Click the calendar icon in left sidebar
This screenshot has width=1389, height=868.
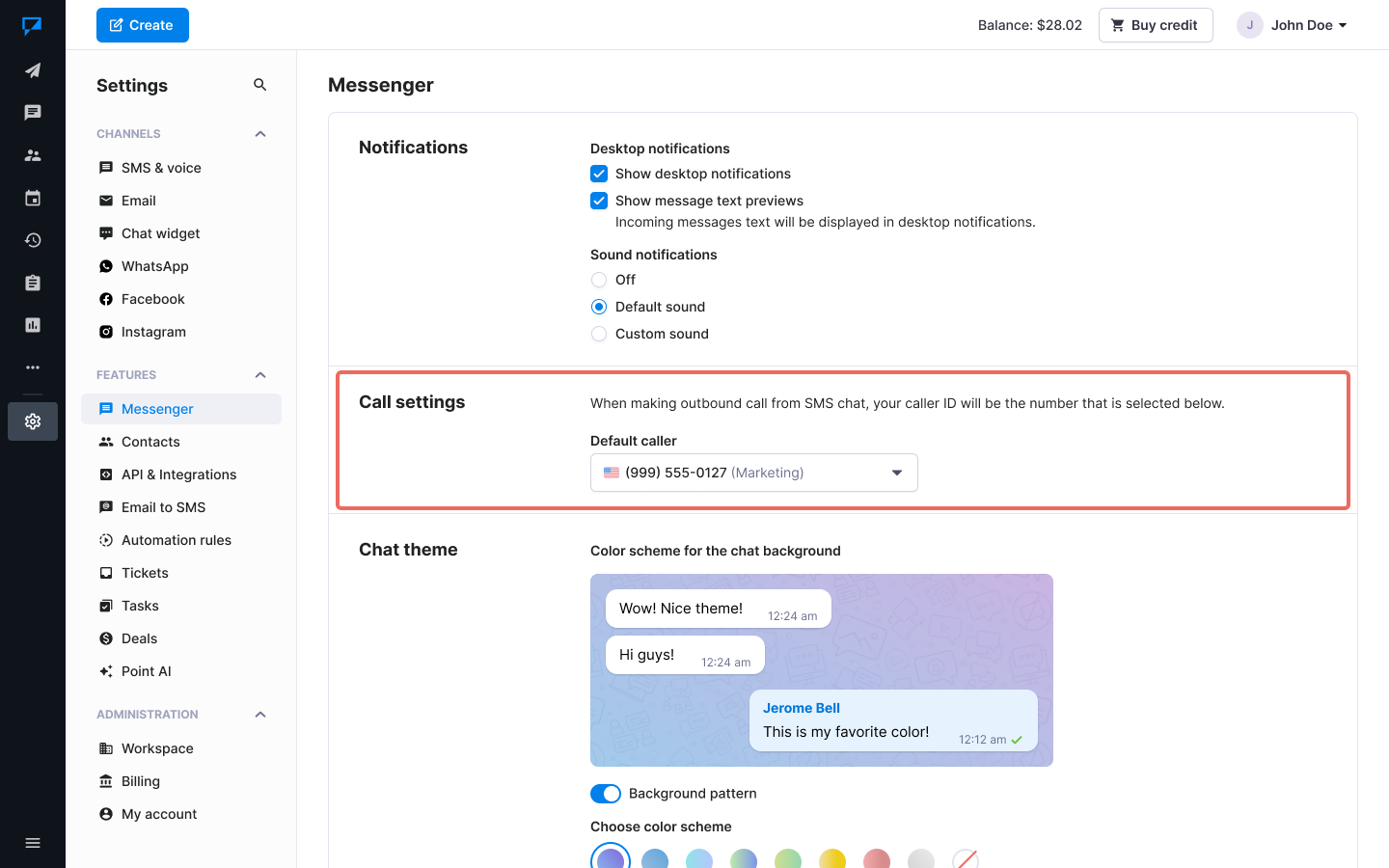tap(33, 198)
